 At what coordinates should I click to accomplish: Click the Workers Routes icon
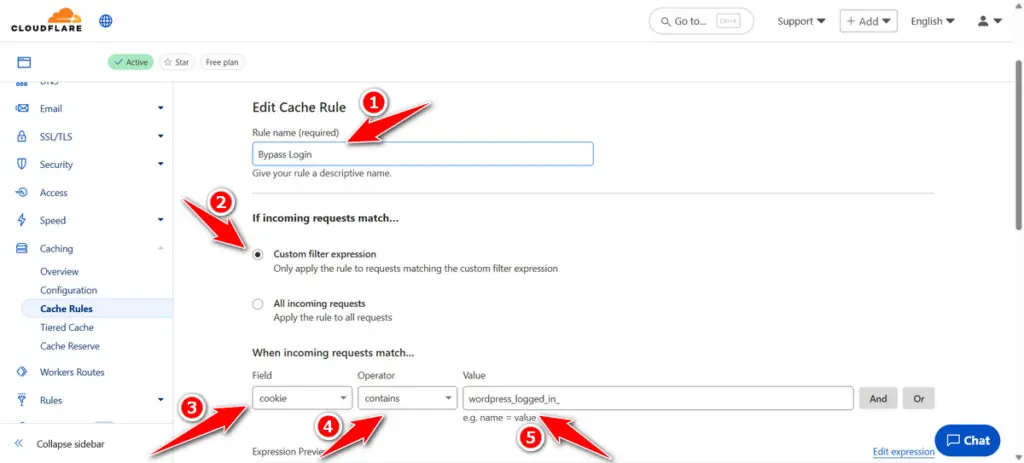[x=21, y=372]
